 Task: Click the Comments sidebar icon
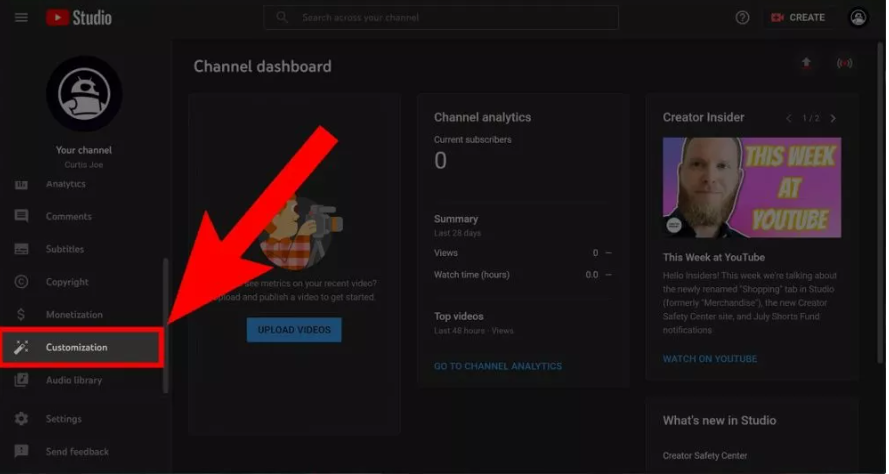point(21,216)
